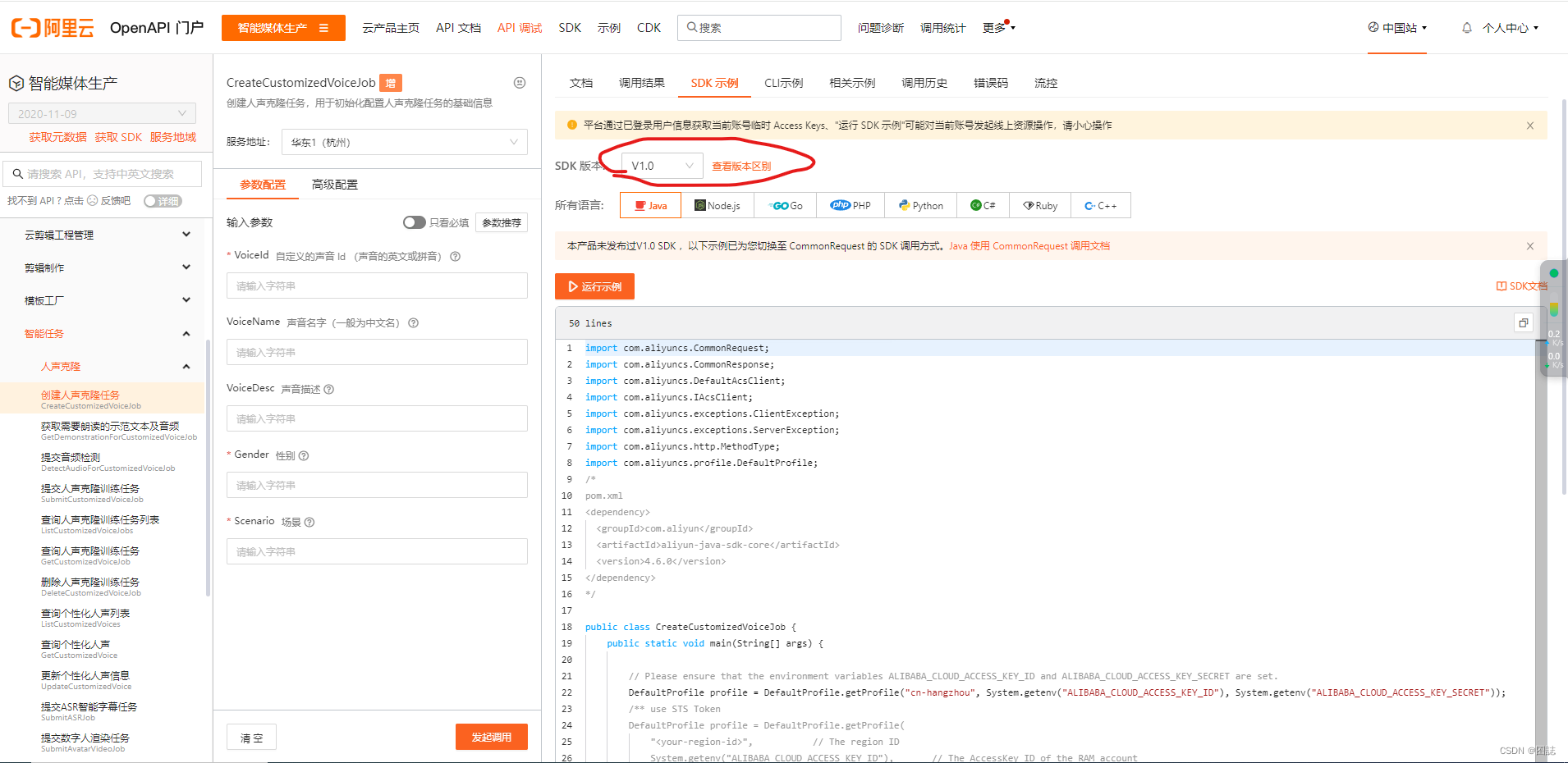The height and width of the screenshot is (763, 1568).
Task: Click the sidebar API search magnifier icon
Action: point(18,174)
